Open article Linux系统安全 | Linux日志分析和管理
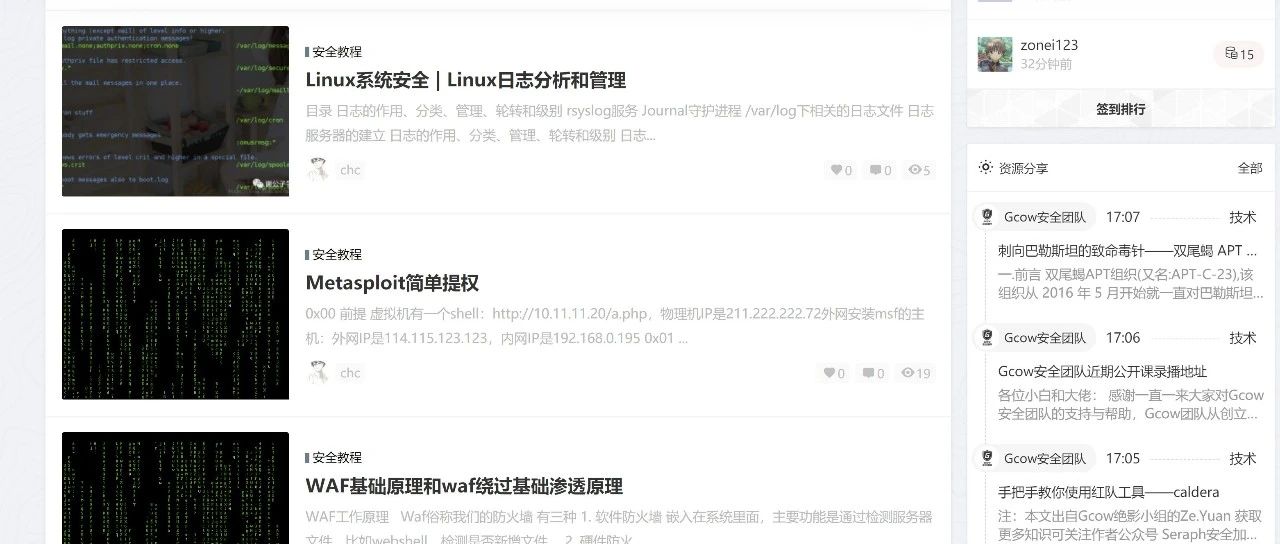Image resolution: width=1280 pixels, height=544 pixels. (x=465, y=80)
